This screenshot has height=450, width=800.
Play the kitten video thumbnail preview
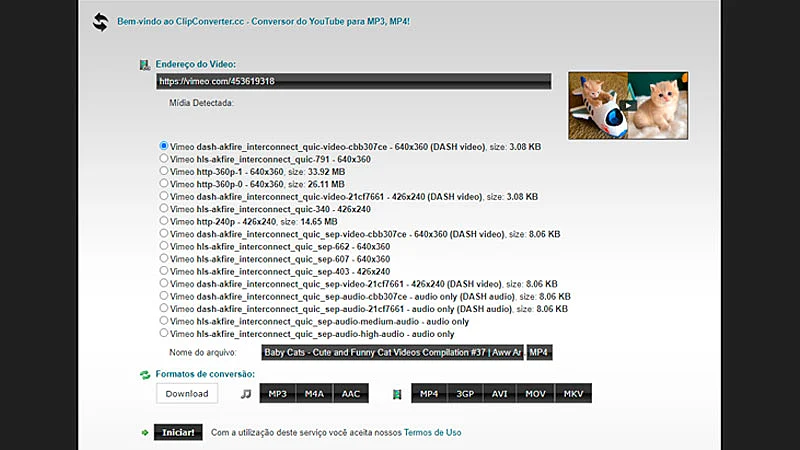[x=628, y=106]
